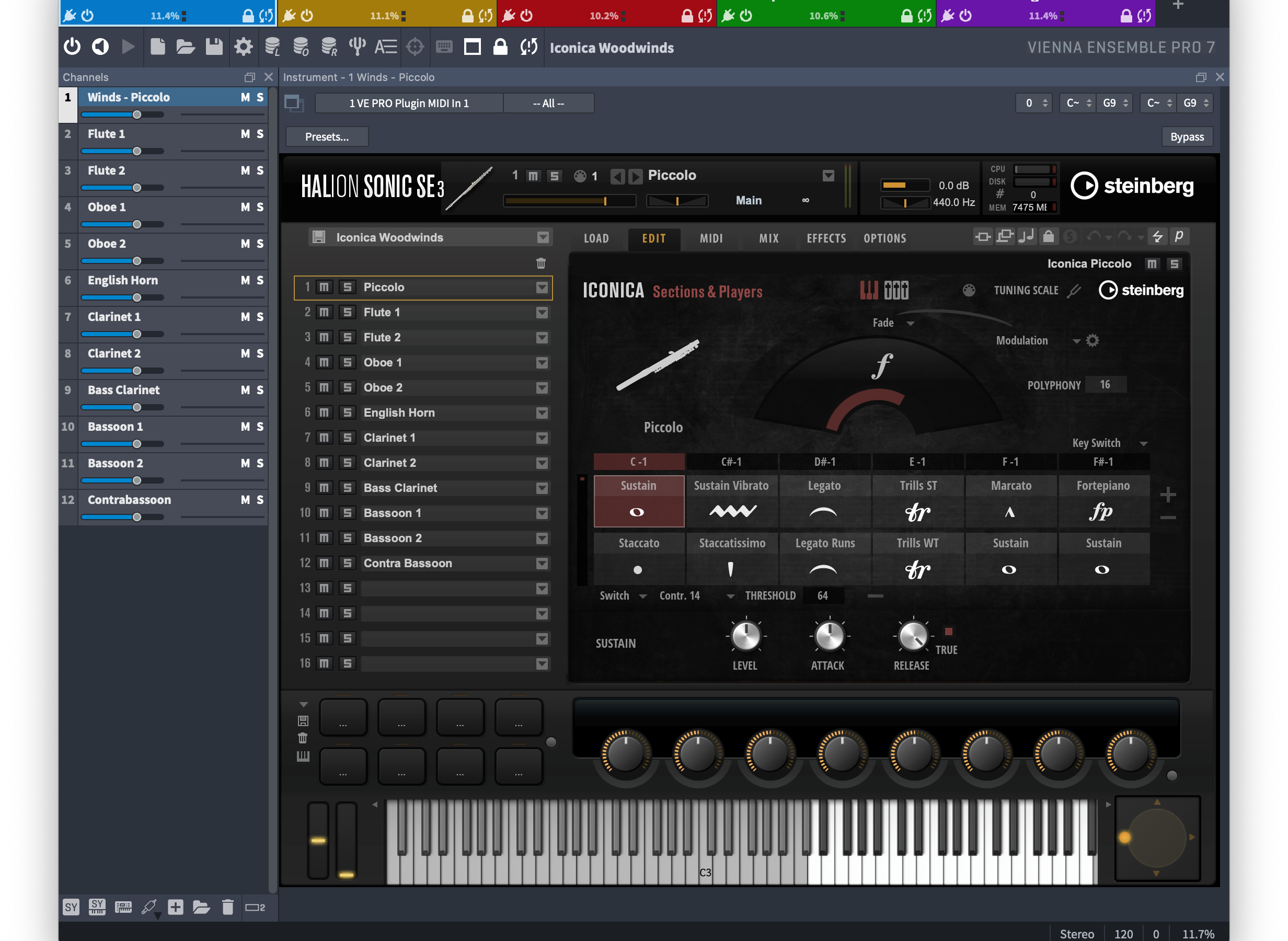Solo the Flute 1 channel
The height and width of the screenshot is (941, 1288).
[260, 134]
